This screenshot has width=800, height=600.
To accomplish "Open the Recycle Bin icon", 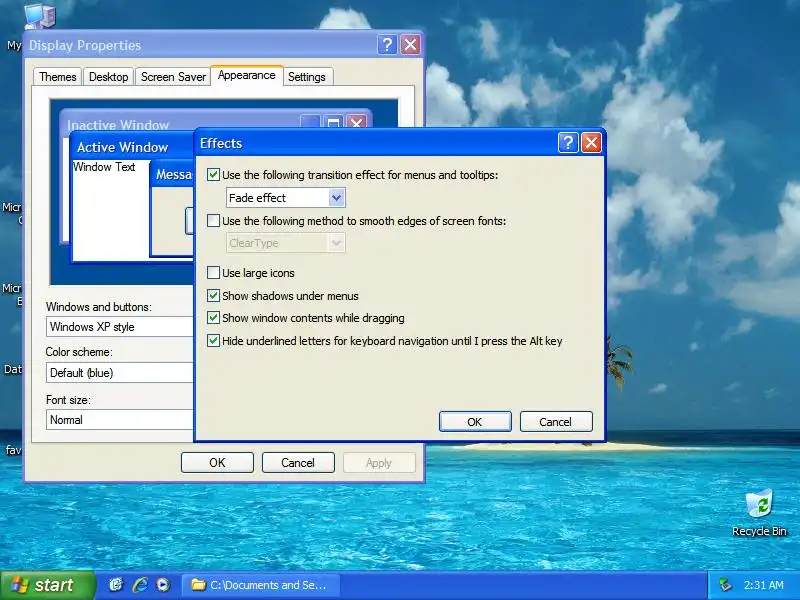I will (x=759, y=512).
